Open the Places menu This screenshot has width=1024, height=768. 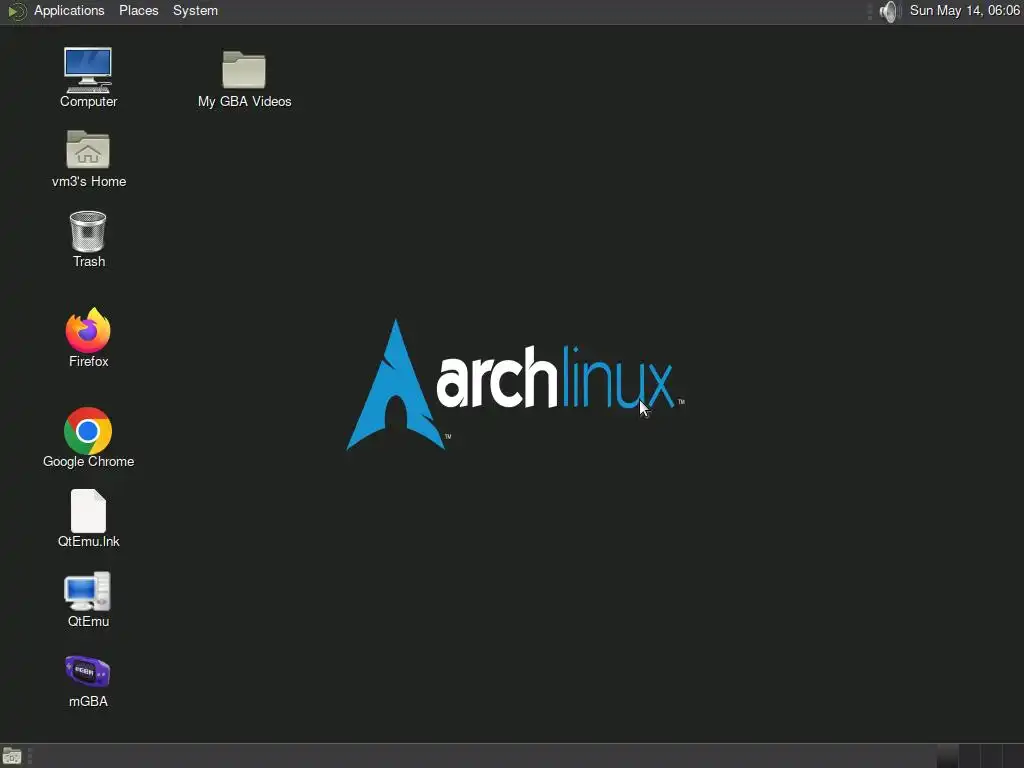click(x=138, y=11)
